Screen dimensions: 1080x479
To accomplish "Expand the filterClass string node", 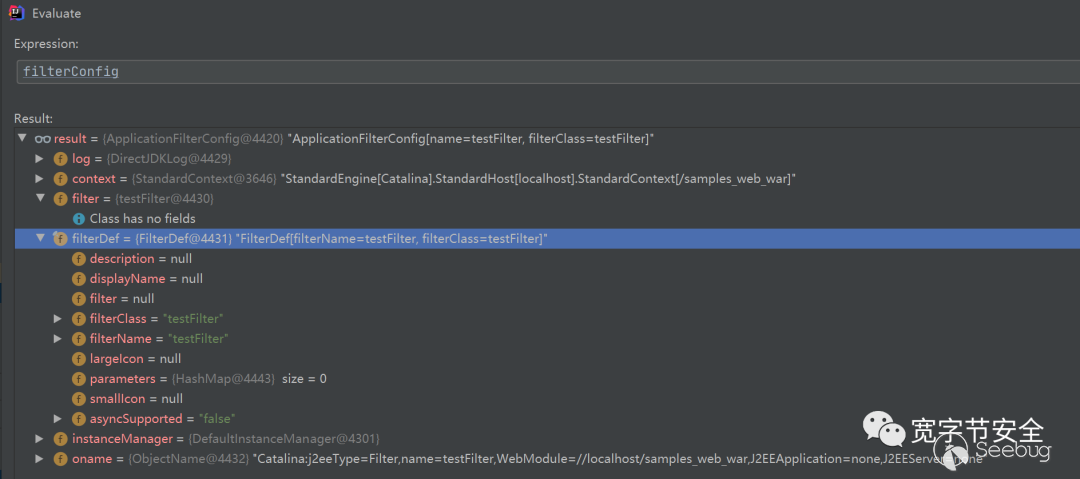I will point(59,318).
